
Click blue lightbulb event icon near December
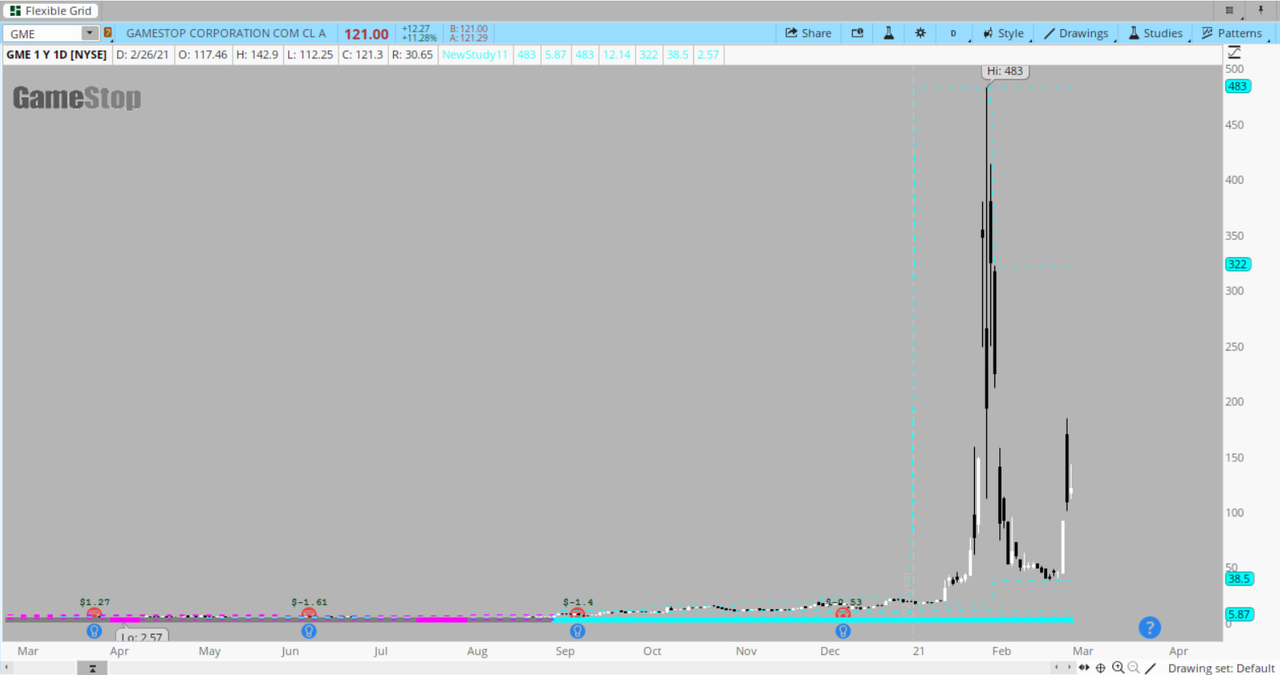coord(843,631)
